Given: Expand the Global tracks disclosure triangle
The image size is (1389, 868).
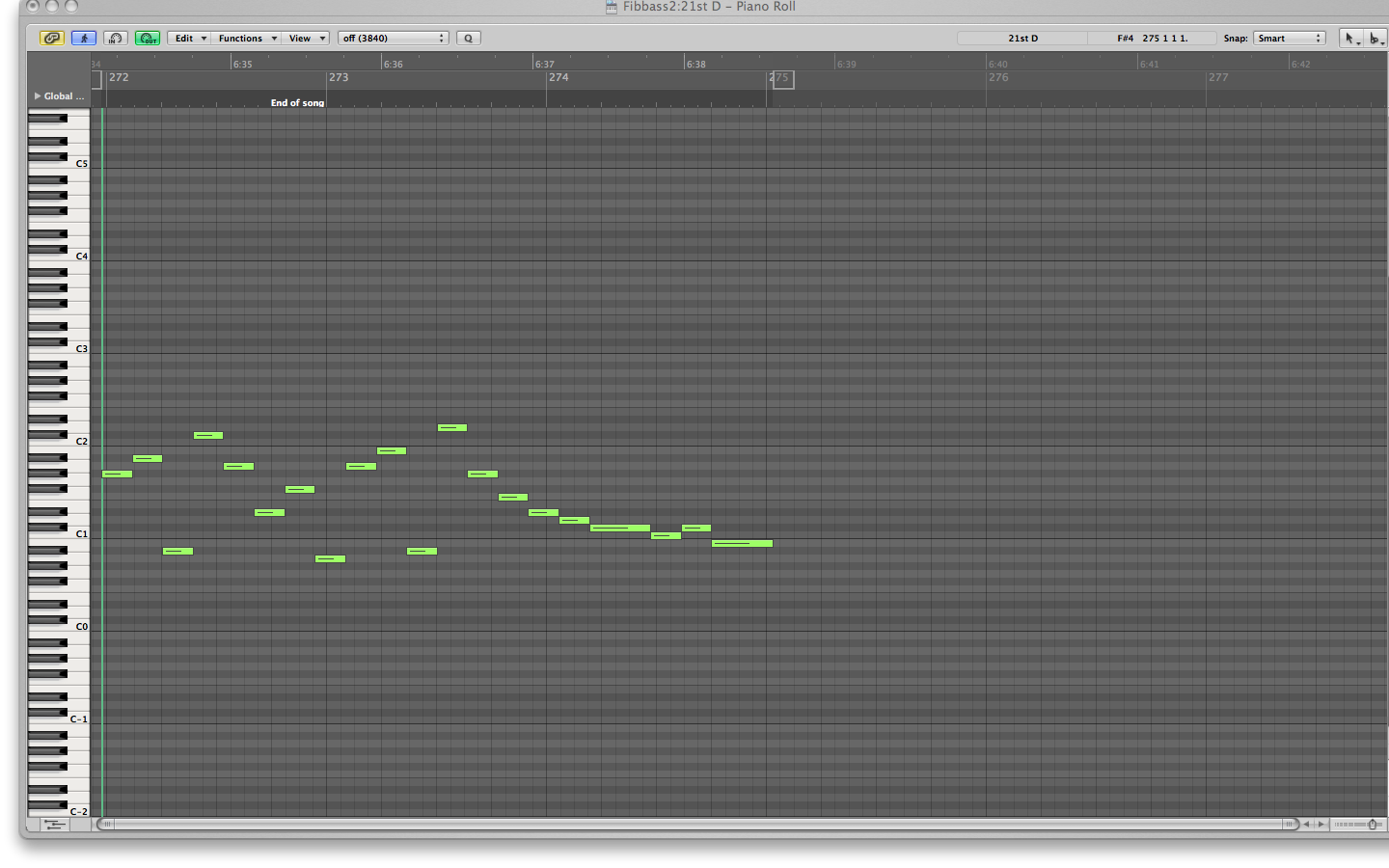Looking at the screenshot, I should [38, 96].
